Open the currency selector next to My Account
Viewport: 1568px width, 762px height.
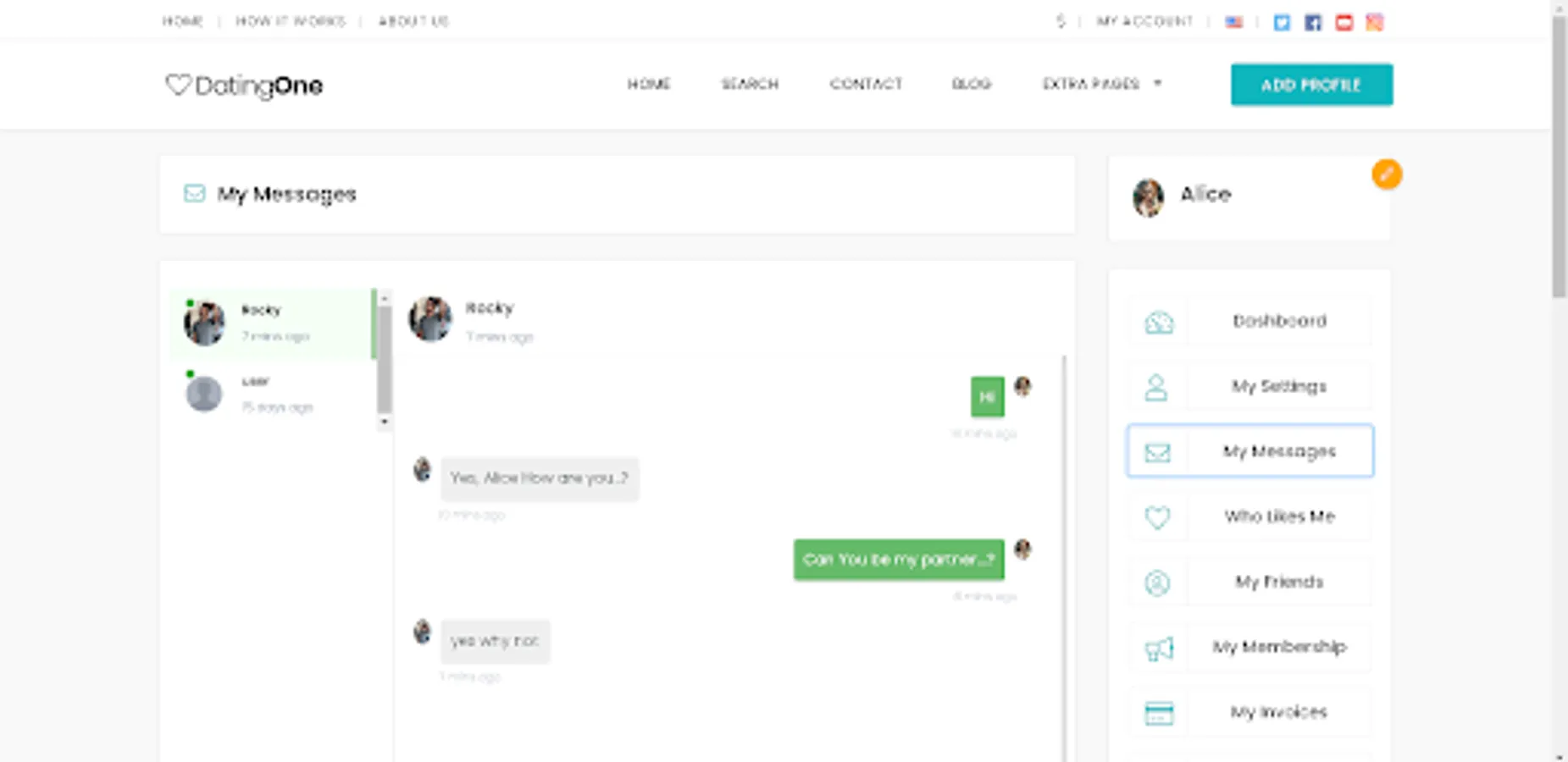point(1059,21)
